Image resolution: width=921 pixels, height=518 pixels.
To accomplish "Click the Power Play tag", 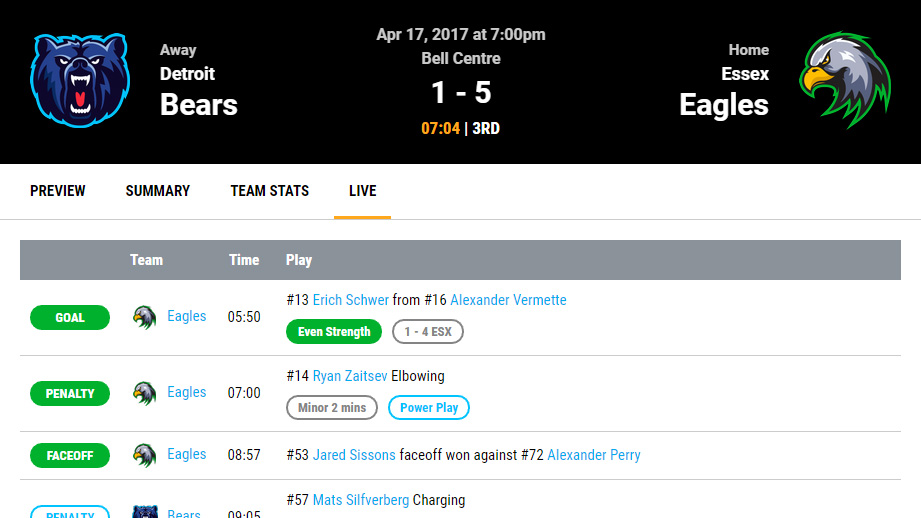I will pos(429,408).
